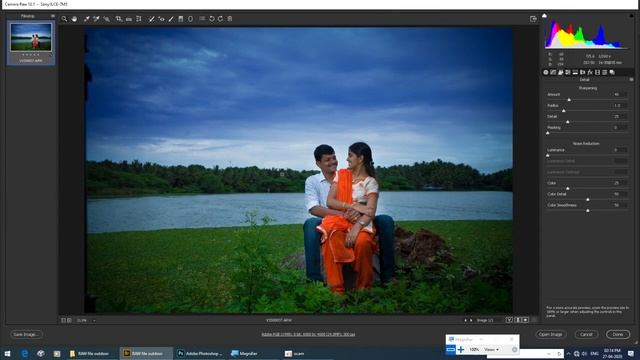Select the Transform tool

point(139,19)
